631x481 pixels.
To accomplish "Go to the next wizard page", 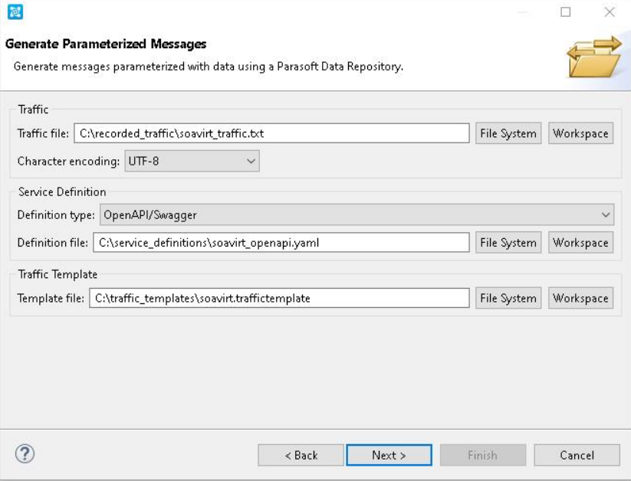I will (x=389, y=455).
